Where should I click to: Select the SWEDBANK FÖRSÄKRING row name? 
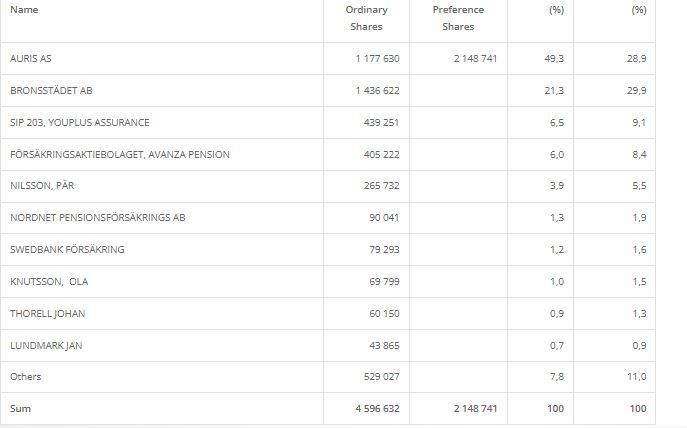[x=67, y=250]
